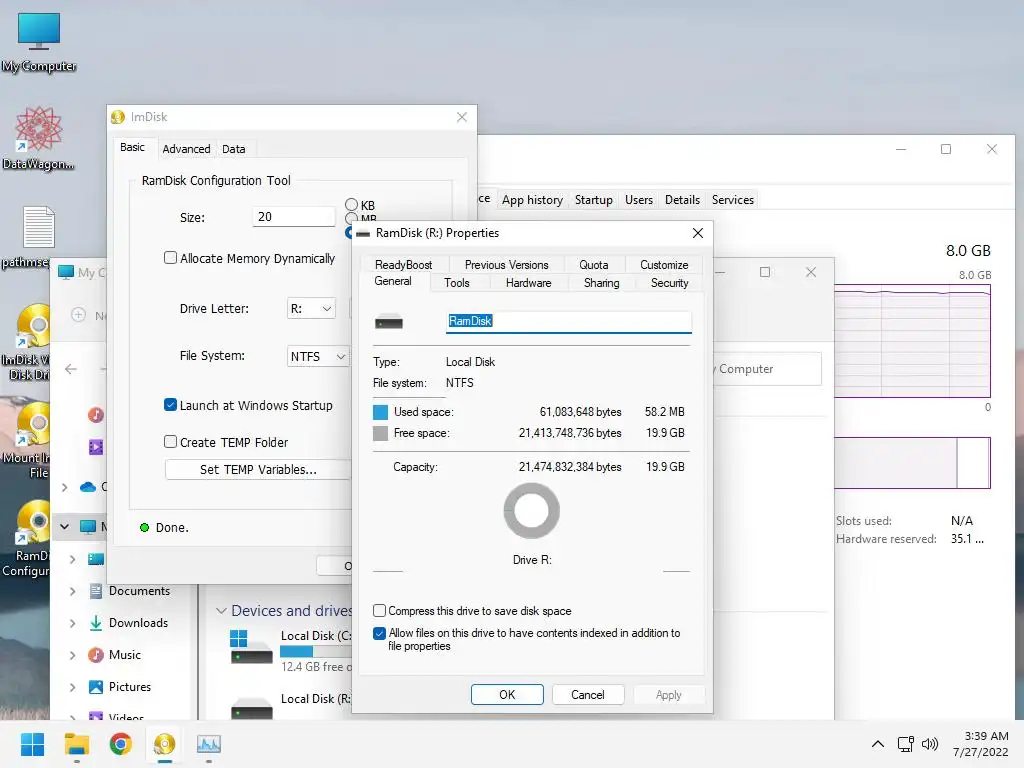
Task: Open the Hardware tab in Properties
Action: tap(528, 283)
